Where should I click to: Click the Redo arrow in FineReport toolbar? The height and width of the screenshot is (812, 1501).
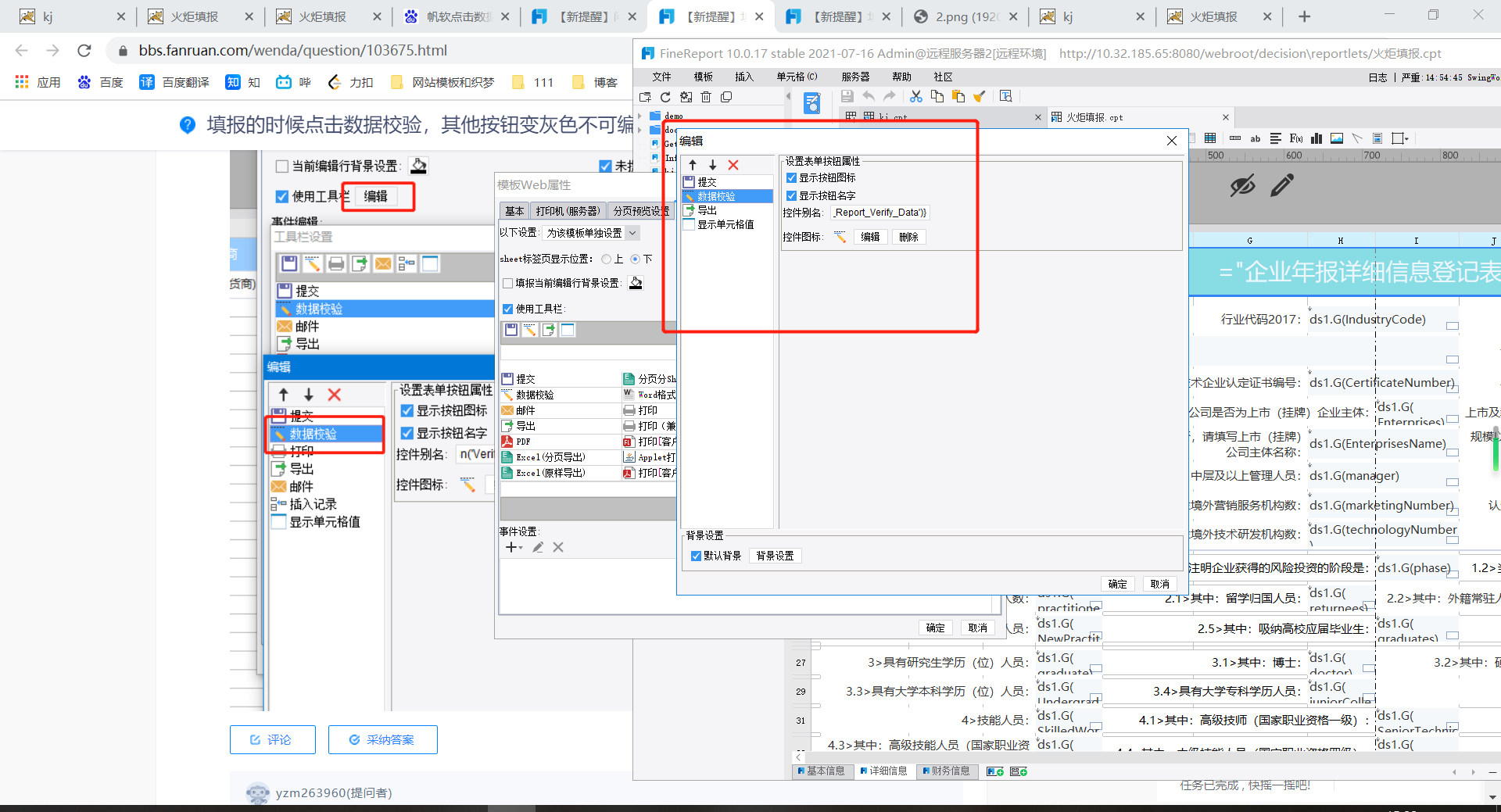[890, 96]
